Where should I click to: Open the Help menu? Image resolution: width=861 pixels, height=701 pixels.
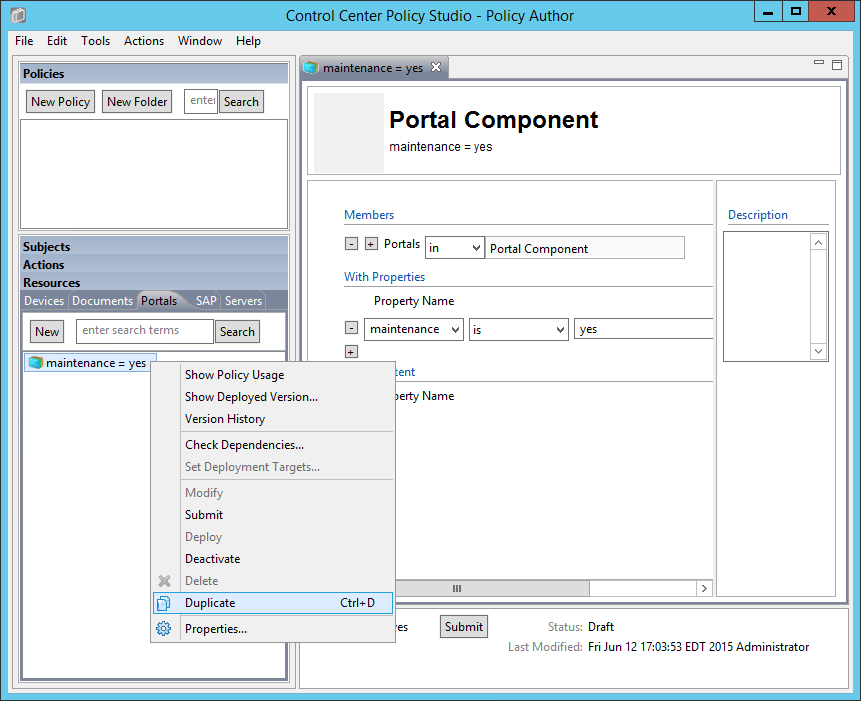click(x=248, y=41)
